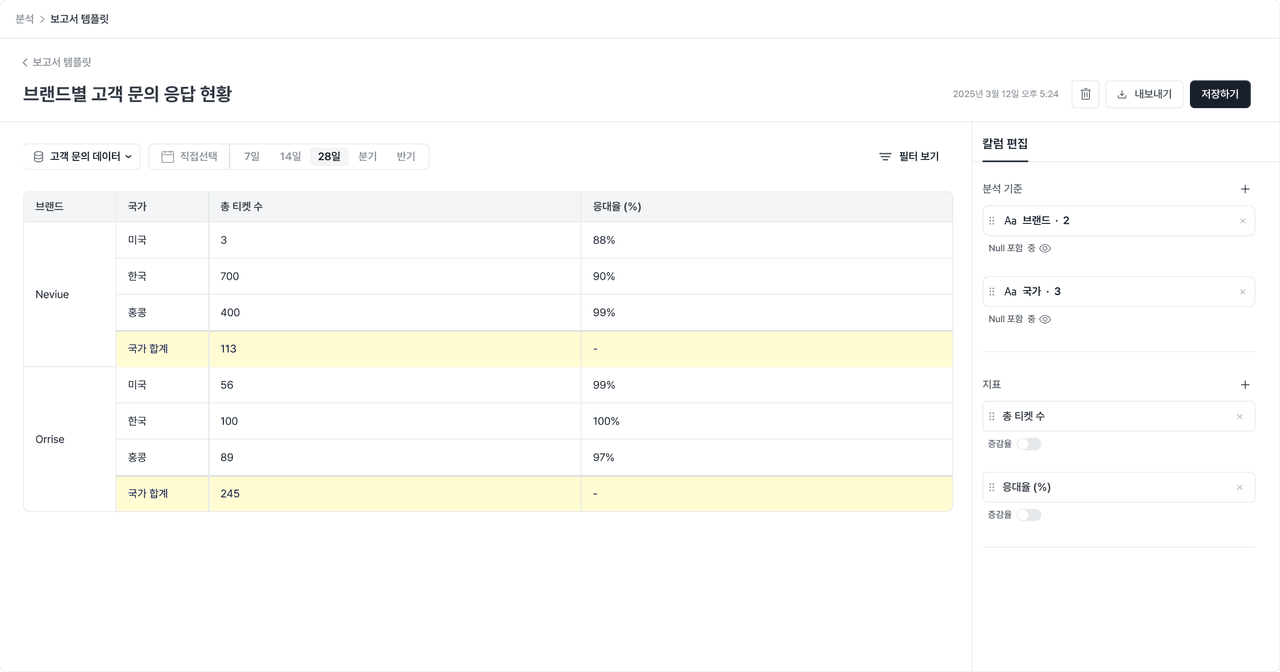Remove the 총 티켓 수 metric
1280x672 pixels.
click(1240, 416)
